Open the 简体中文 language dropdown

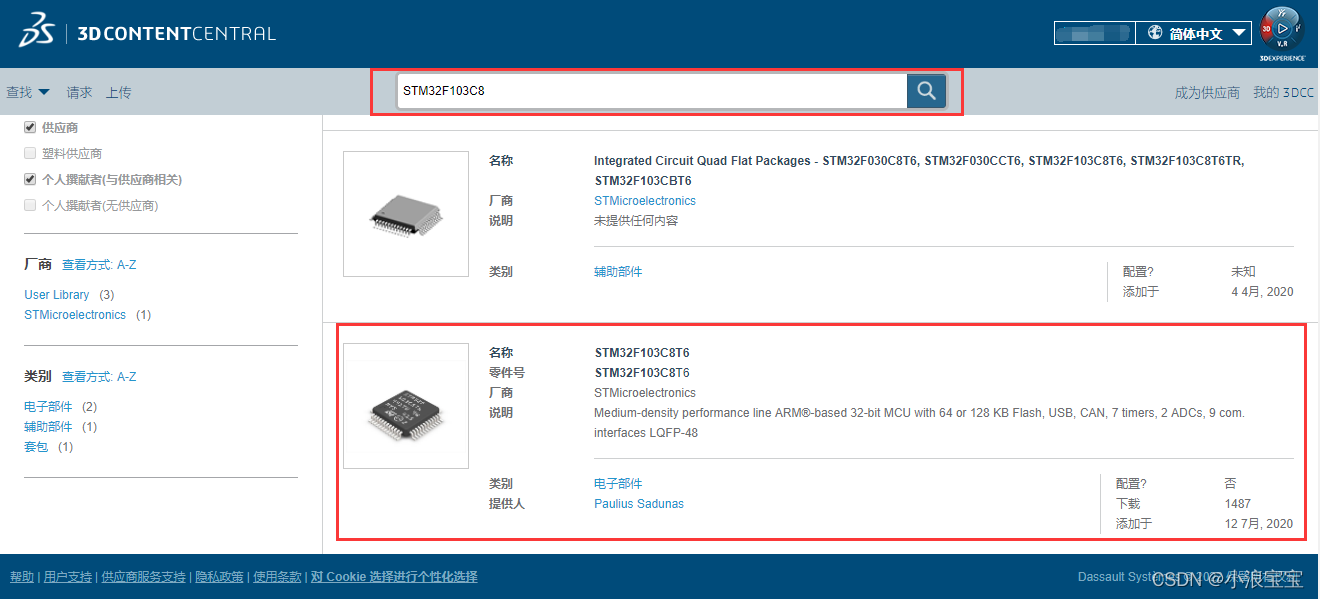point(1194,33)
